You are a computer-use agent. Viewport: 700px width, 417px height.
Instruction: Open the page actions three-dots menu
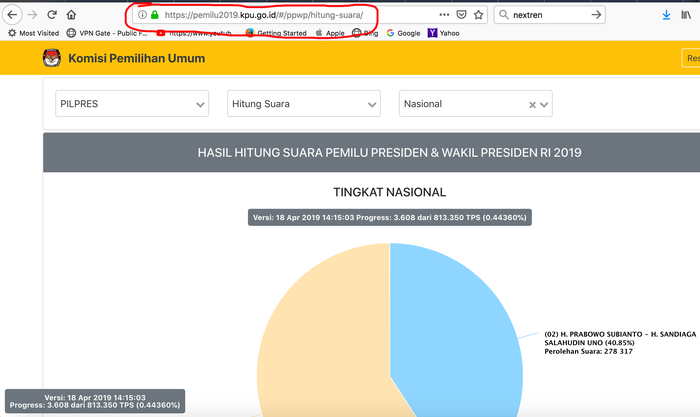pyautogui.click(x=444, y=15)
